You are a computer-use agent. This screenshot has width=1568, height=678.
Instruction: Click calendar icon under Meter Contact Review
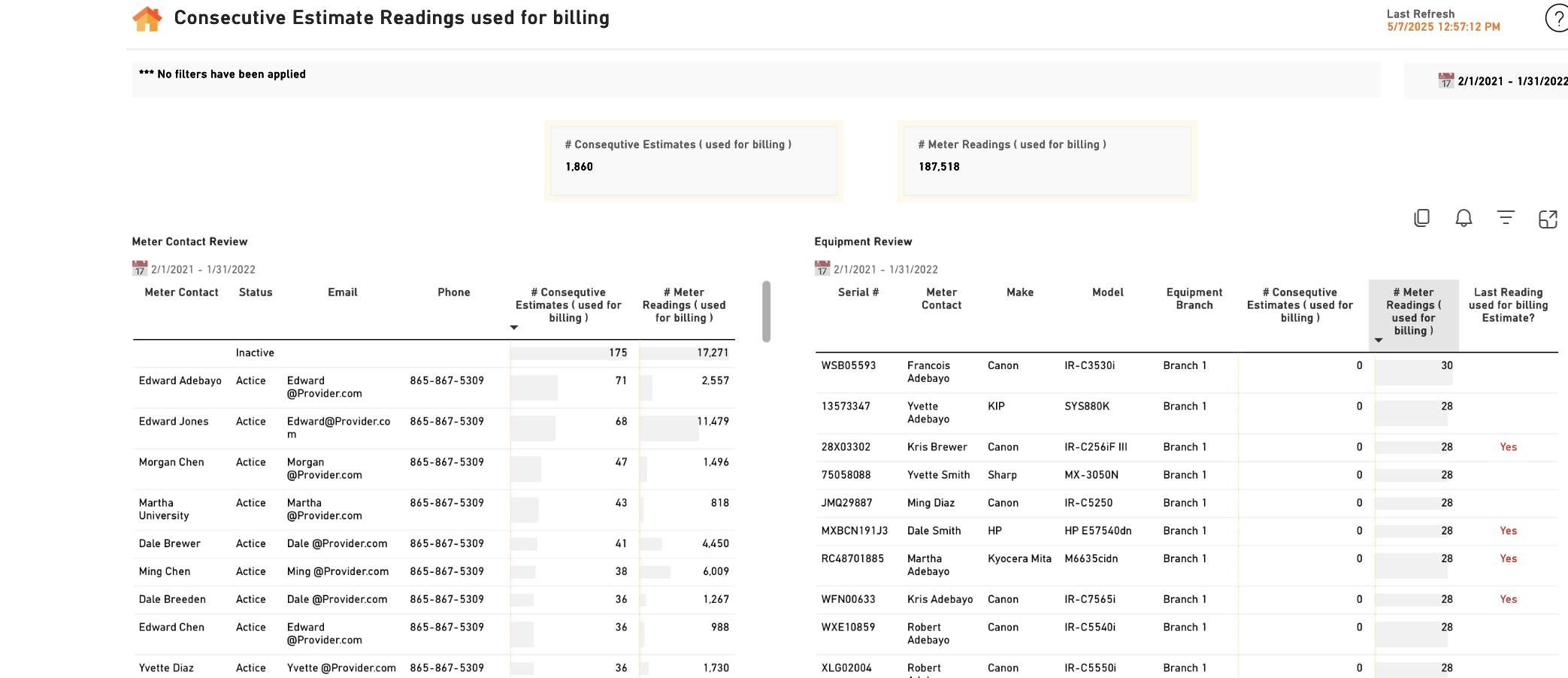[140, 268]
